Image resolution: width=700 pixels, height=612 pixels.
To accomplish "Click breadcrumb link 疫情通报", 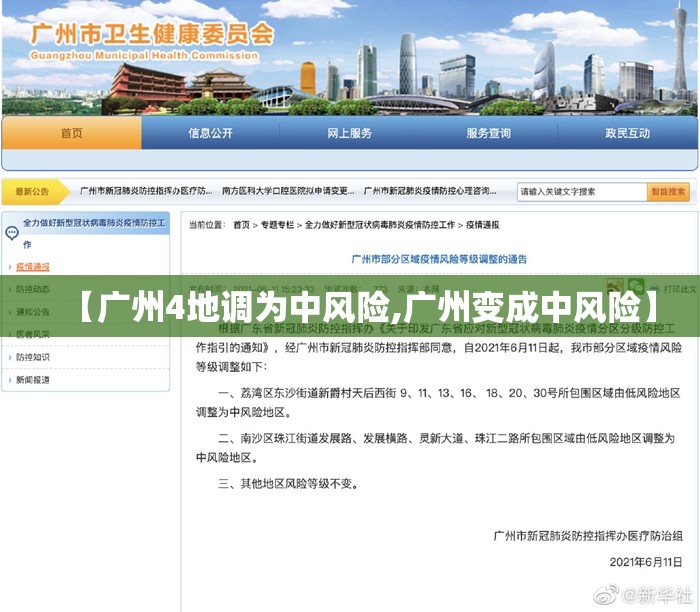I will point(483,225).
